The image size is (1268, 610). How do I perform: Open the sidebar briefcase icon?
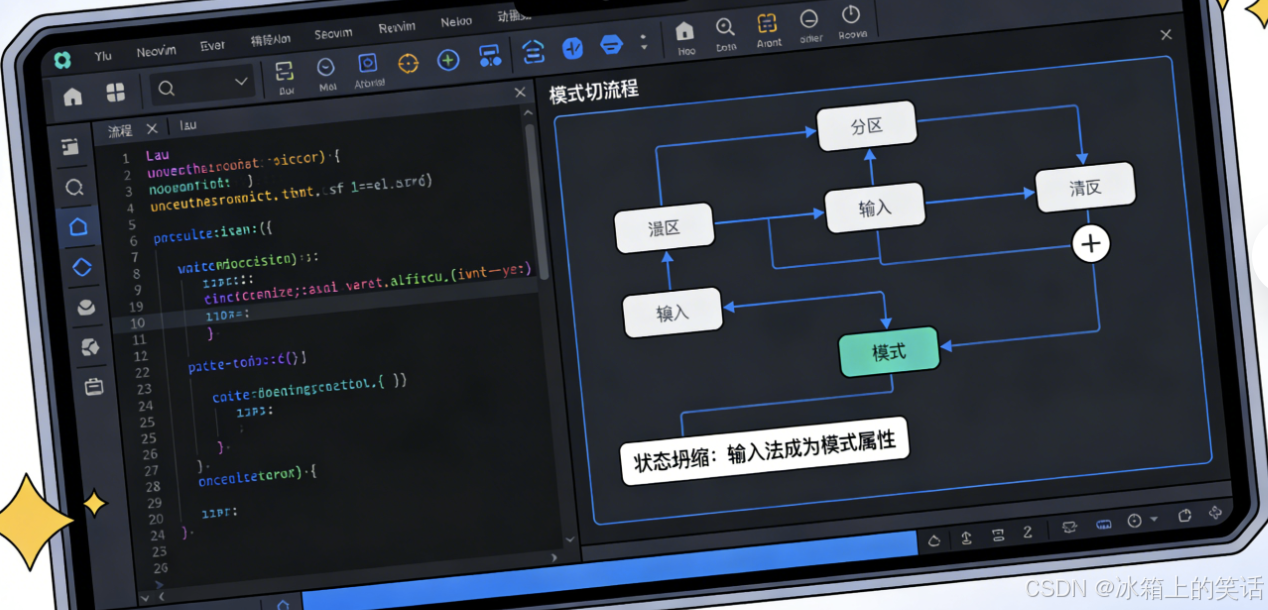coord(94,386)
